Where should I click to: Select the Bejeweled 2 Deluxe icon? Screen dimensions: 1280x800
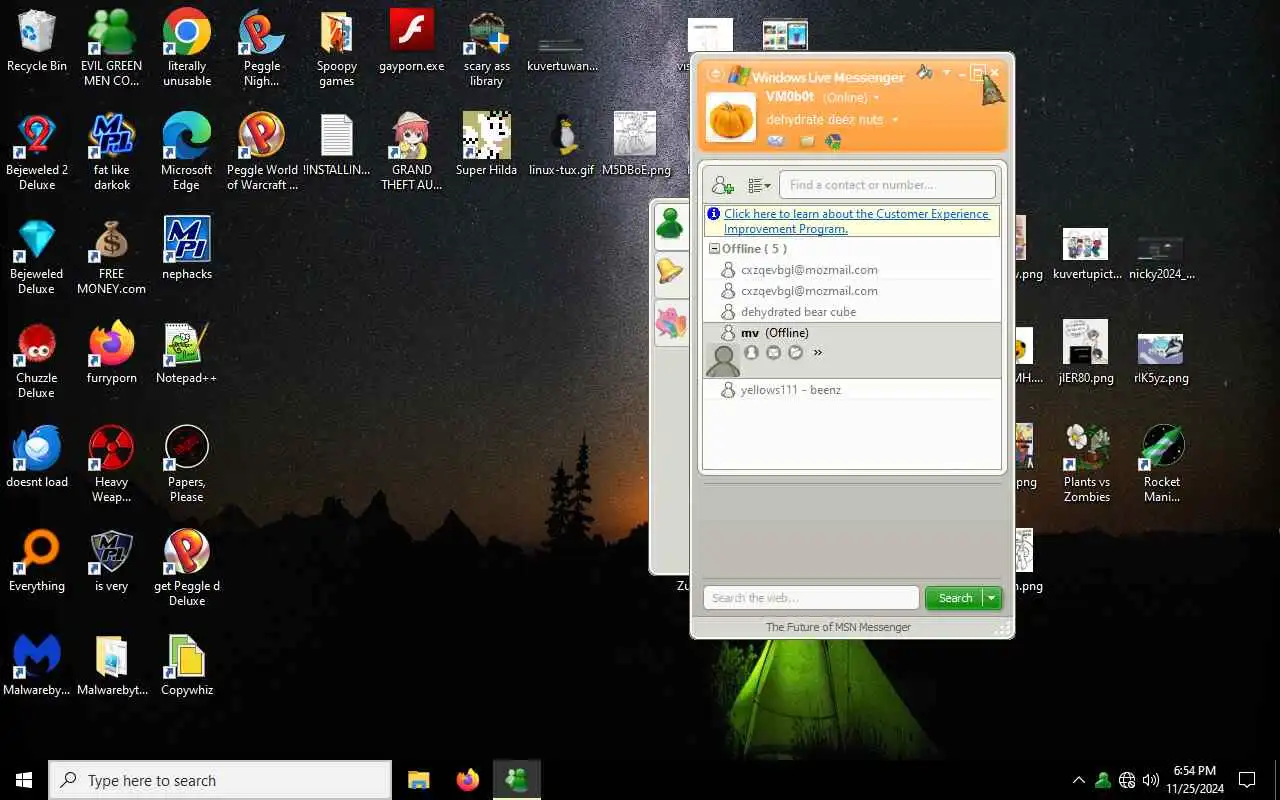point(37,152)
